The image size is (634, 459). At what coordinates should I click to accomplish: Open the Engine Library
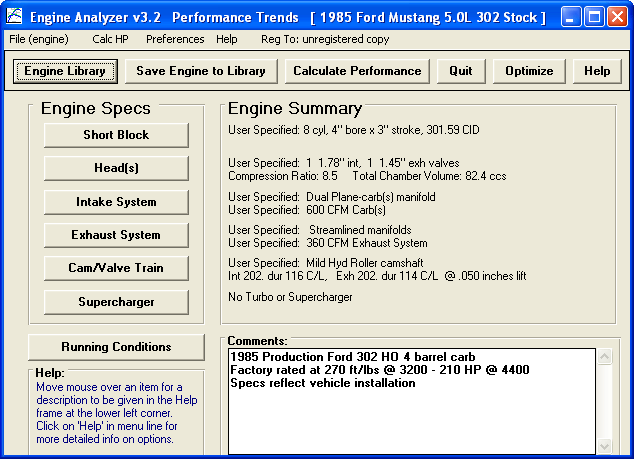[65, 71]
